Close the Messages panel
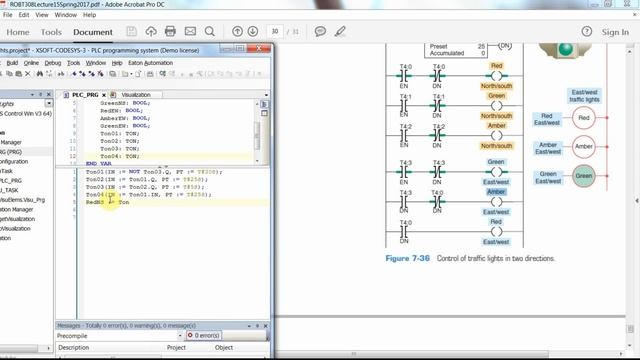This screenshot has width=640, height=360. tap(266, 326)
